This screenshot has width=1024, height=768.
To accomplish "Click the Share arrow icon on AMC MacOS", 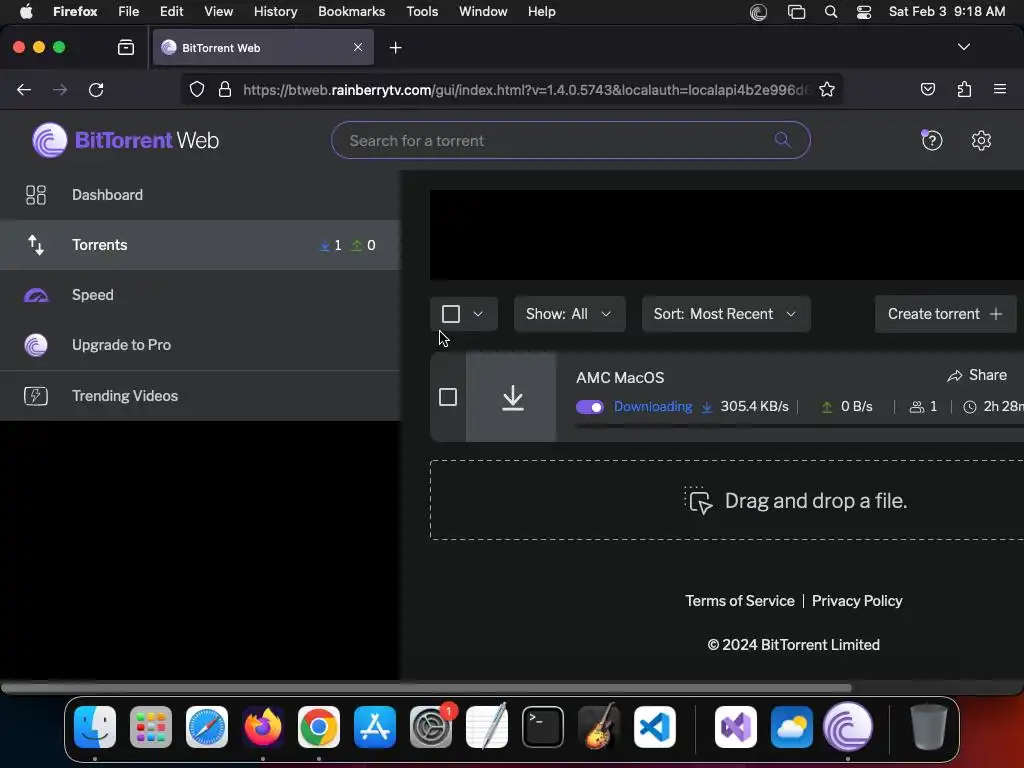I will (955, 376).
